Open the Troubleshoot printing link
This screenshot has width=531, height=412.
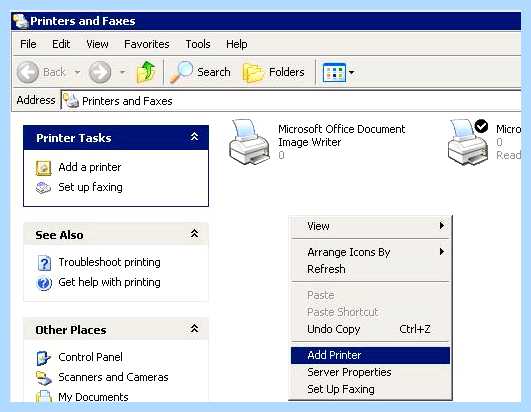pyautogui.click(x=109, y=262)
